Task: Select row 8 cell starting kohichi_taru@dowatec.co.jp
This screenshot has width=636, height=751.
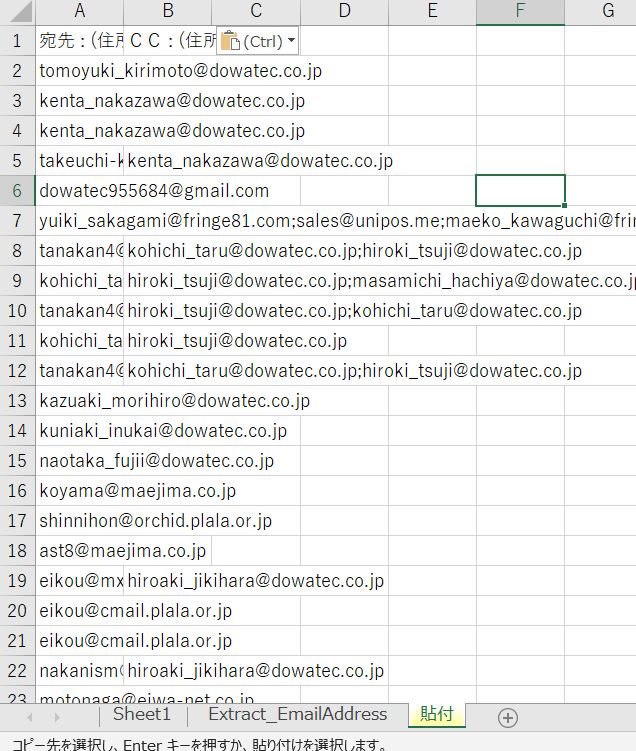Action: [x=168, y=251]
